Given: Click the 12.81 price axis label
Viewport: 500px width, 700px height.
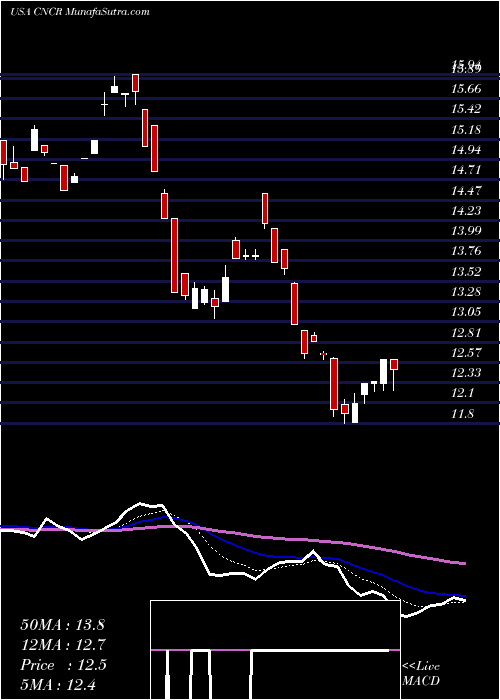Looking at the screenshot, I should point(466,333).
